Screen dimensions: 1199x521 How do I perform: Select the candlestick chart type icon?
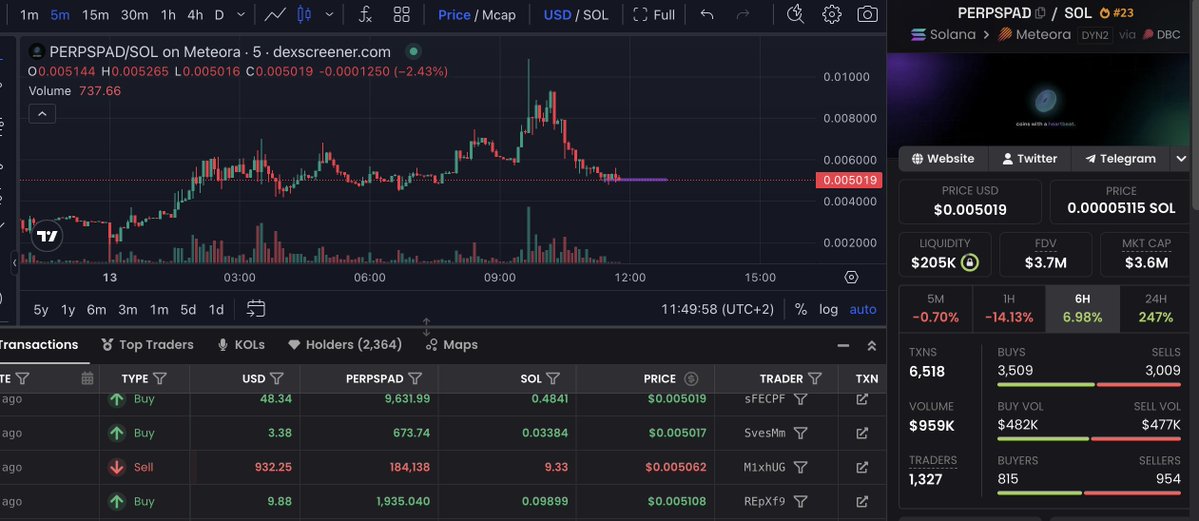(304, 15)
